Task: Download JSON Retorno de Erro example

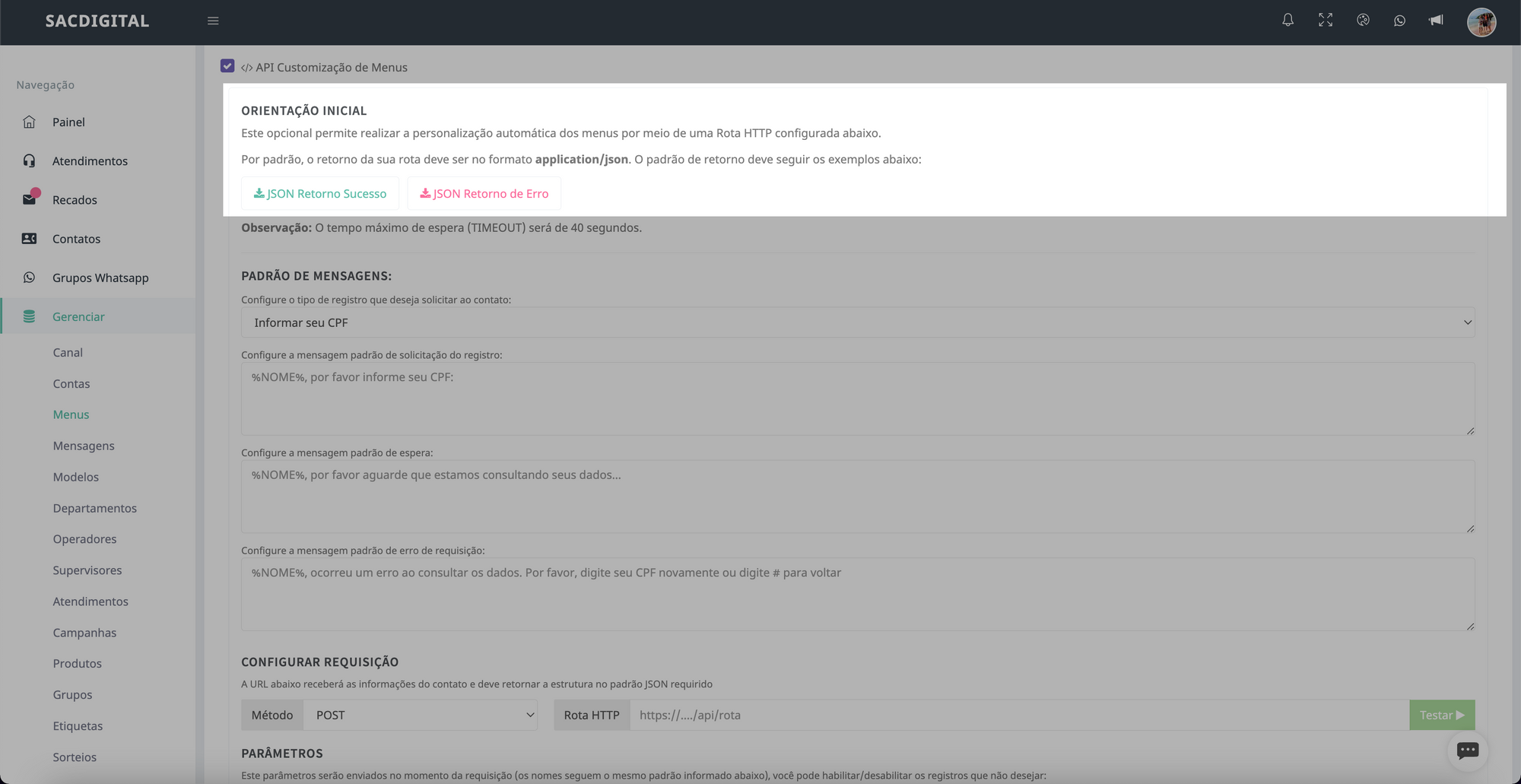Action: pyautogui.click(x=484, y=193)
